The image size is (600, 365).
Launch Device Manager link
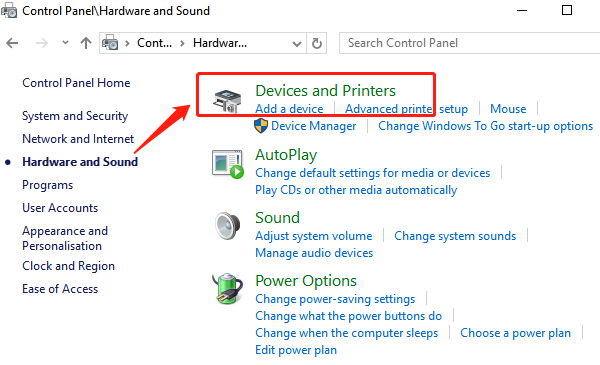pyautogui.click(x=313, y=126)
